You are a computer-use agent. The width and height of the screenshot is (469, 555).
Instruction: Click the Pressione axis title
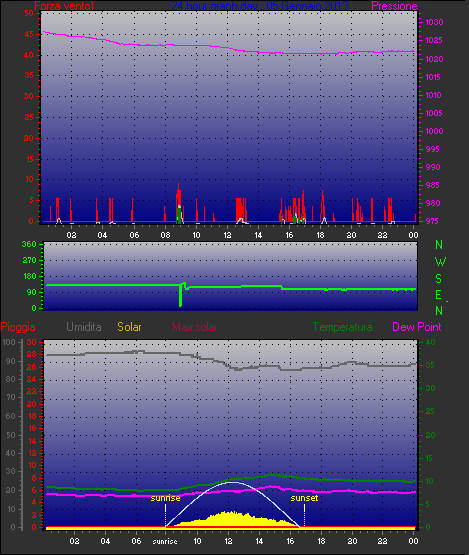click(394, 6)
